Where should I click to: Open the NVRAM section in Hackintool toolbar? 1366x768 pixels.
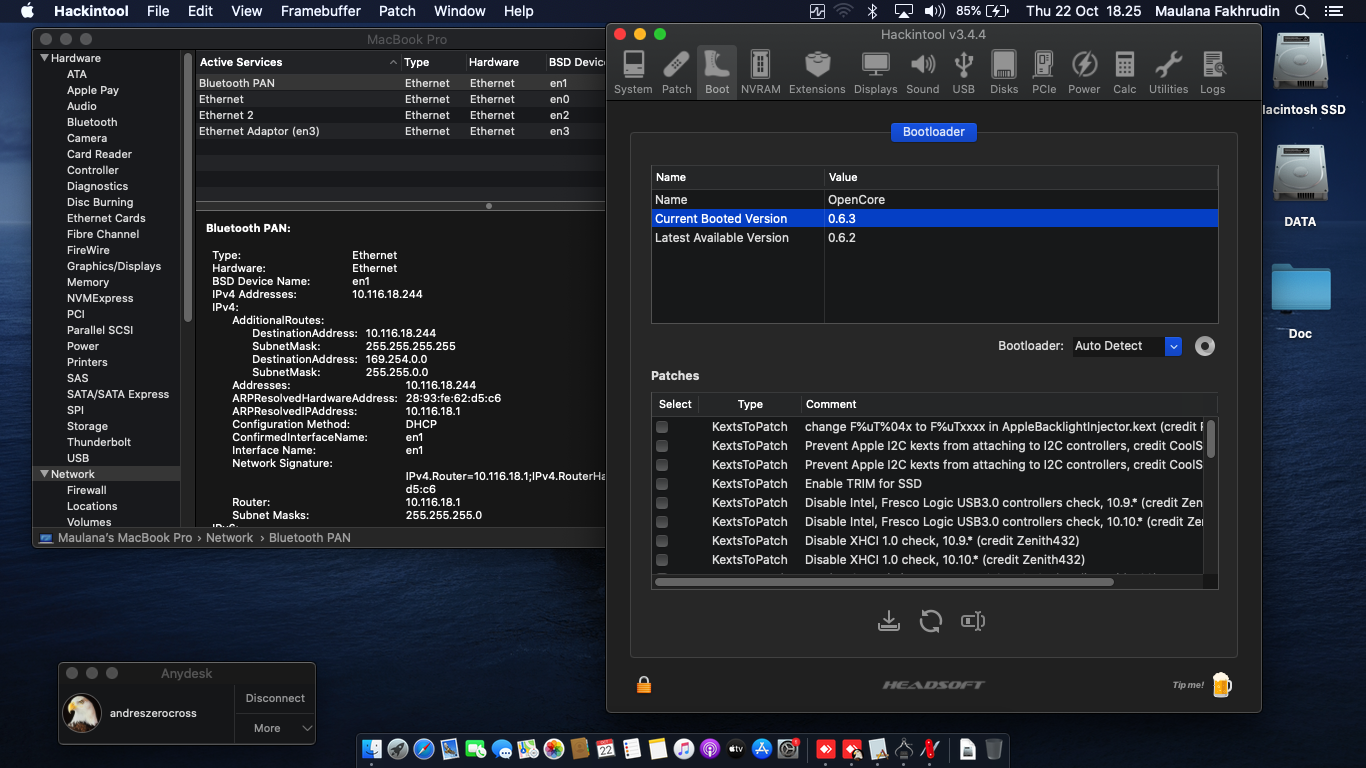tap(760, 72)
